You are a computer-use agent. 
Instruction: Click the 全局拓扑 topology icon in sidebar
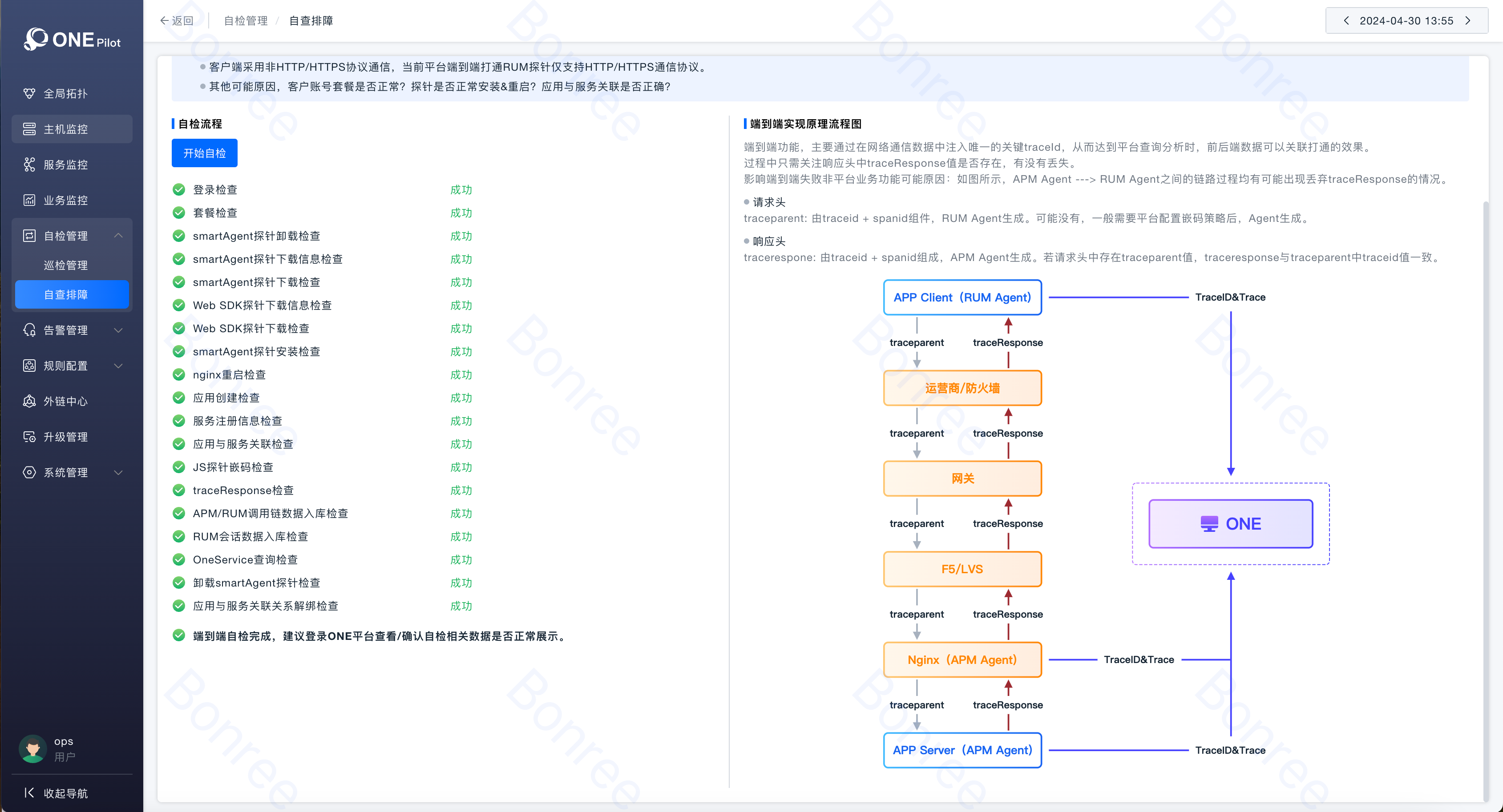coord(29,93)
